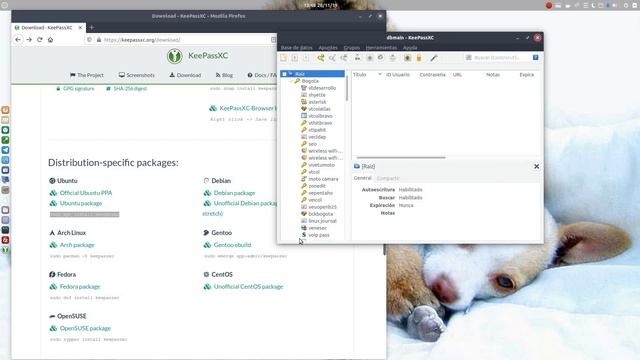640x360 pixels.
Task: Collapse the Bogota group expander
Action: click(x=291, y=81)
